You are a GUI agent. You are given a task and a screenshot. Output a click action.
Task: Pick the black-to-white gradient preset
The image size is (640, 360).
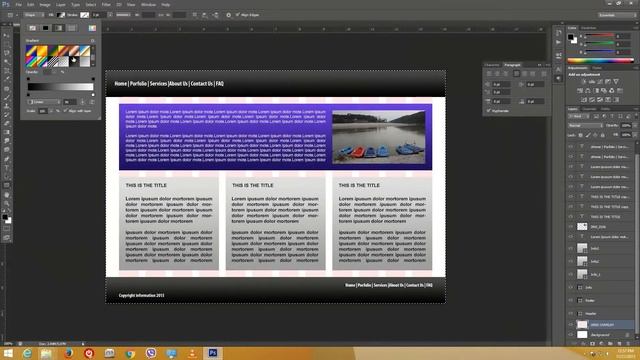pyautogui.click(x=74, y=62)
